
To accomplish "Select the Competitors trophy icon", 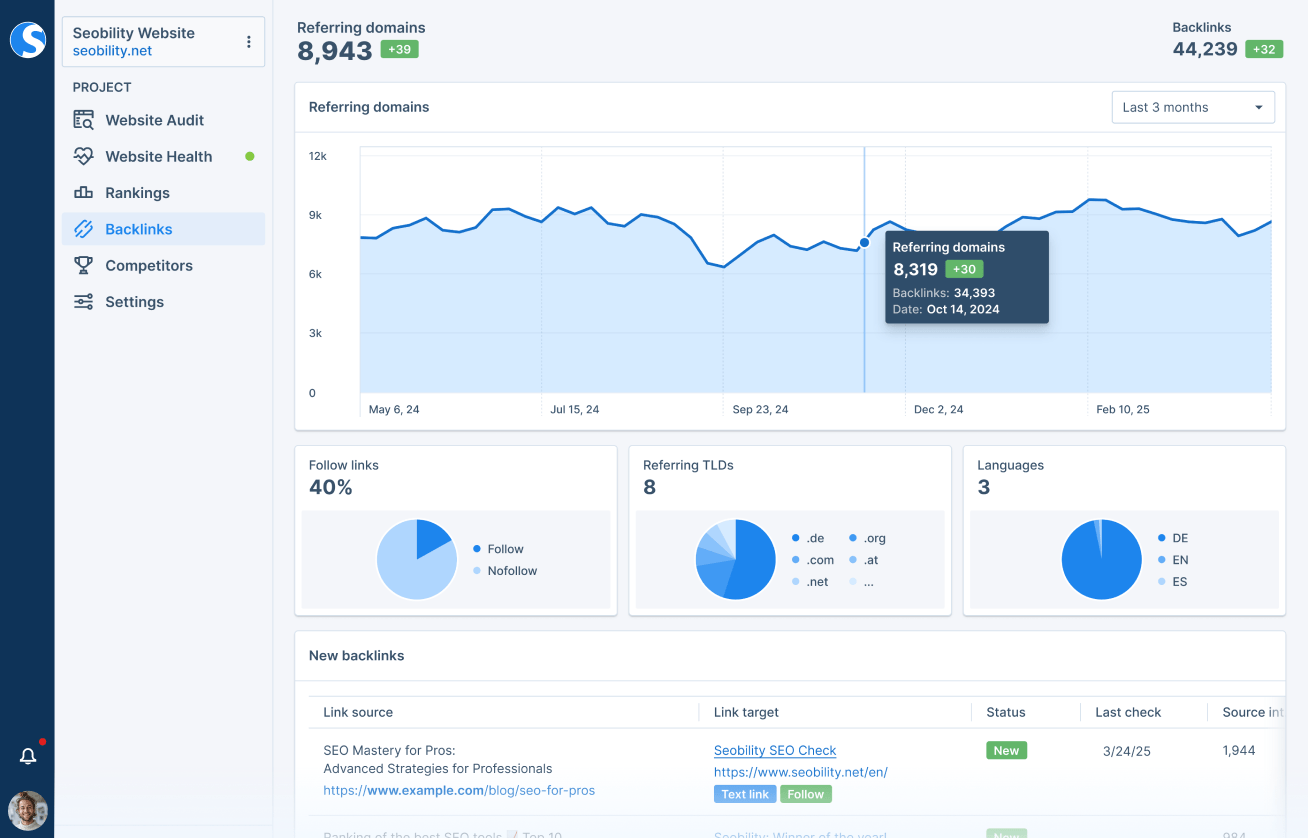I will click(x=85, y=265).
